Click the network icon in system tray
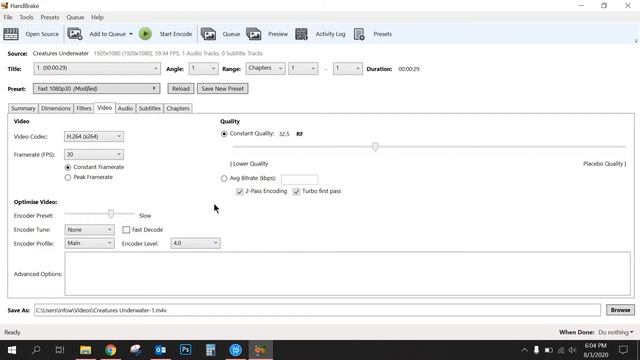Viewport: 640px width, 360px height. click(561, 350)
